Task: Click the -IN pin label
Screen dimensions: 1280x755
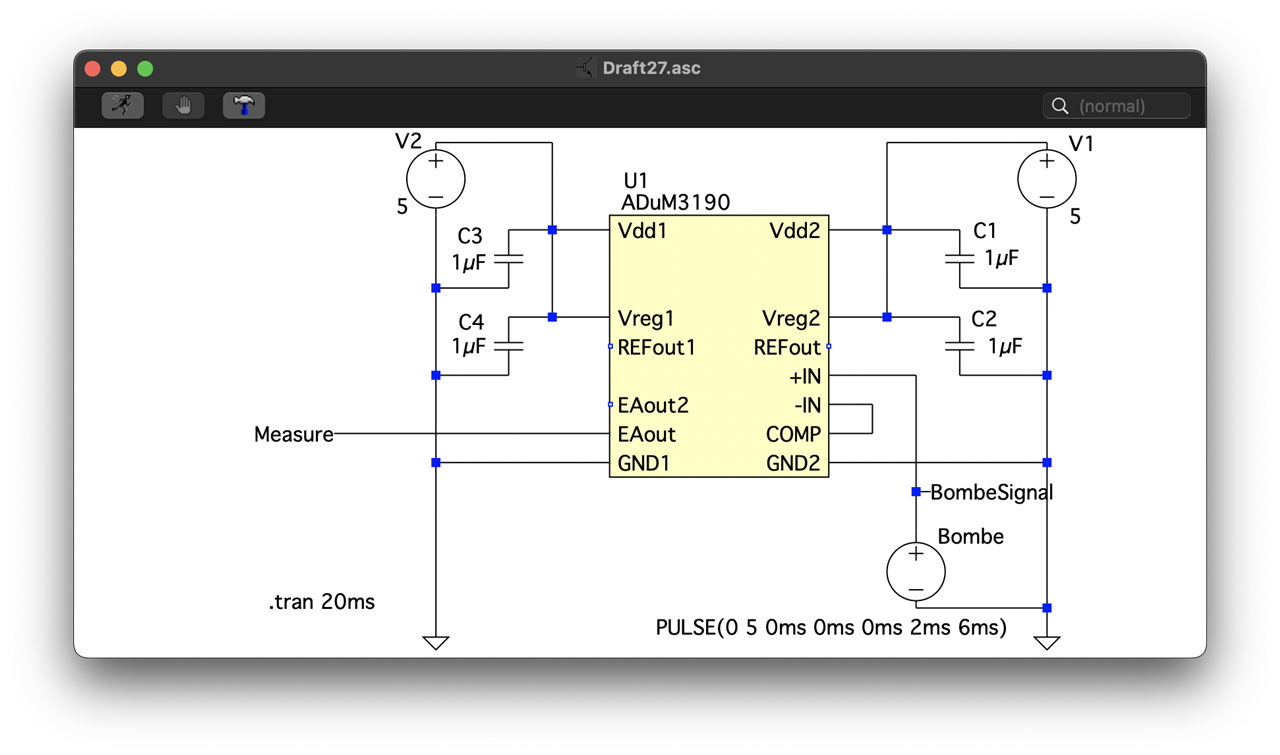Action: click(807, 405)
